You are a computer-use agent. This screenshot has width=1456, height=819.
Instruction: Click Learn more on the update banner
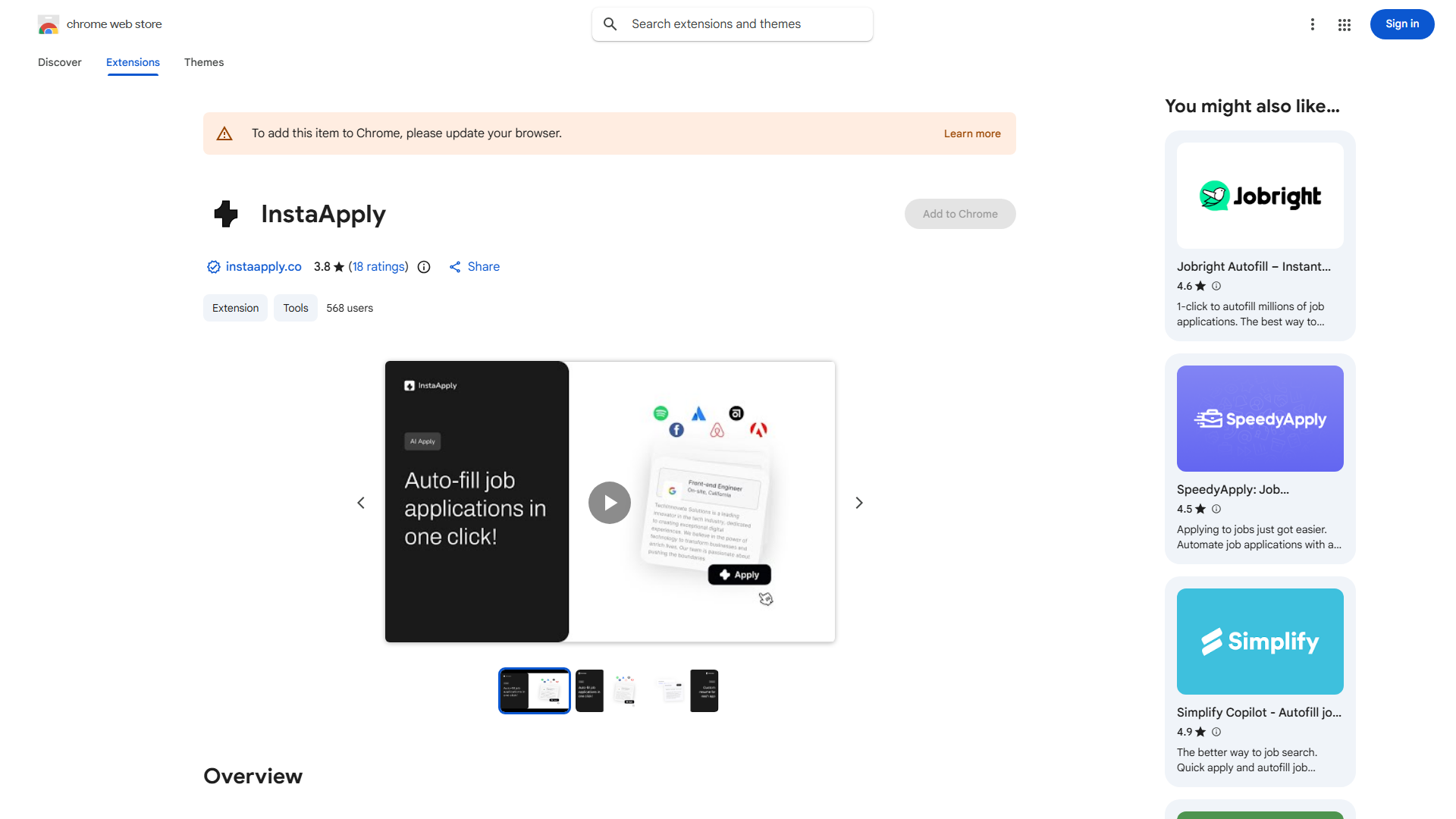coord(972,133)
